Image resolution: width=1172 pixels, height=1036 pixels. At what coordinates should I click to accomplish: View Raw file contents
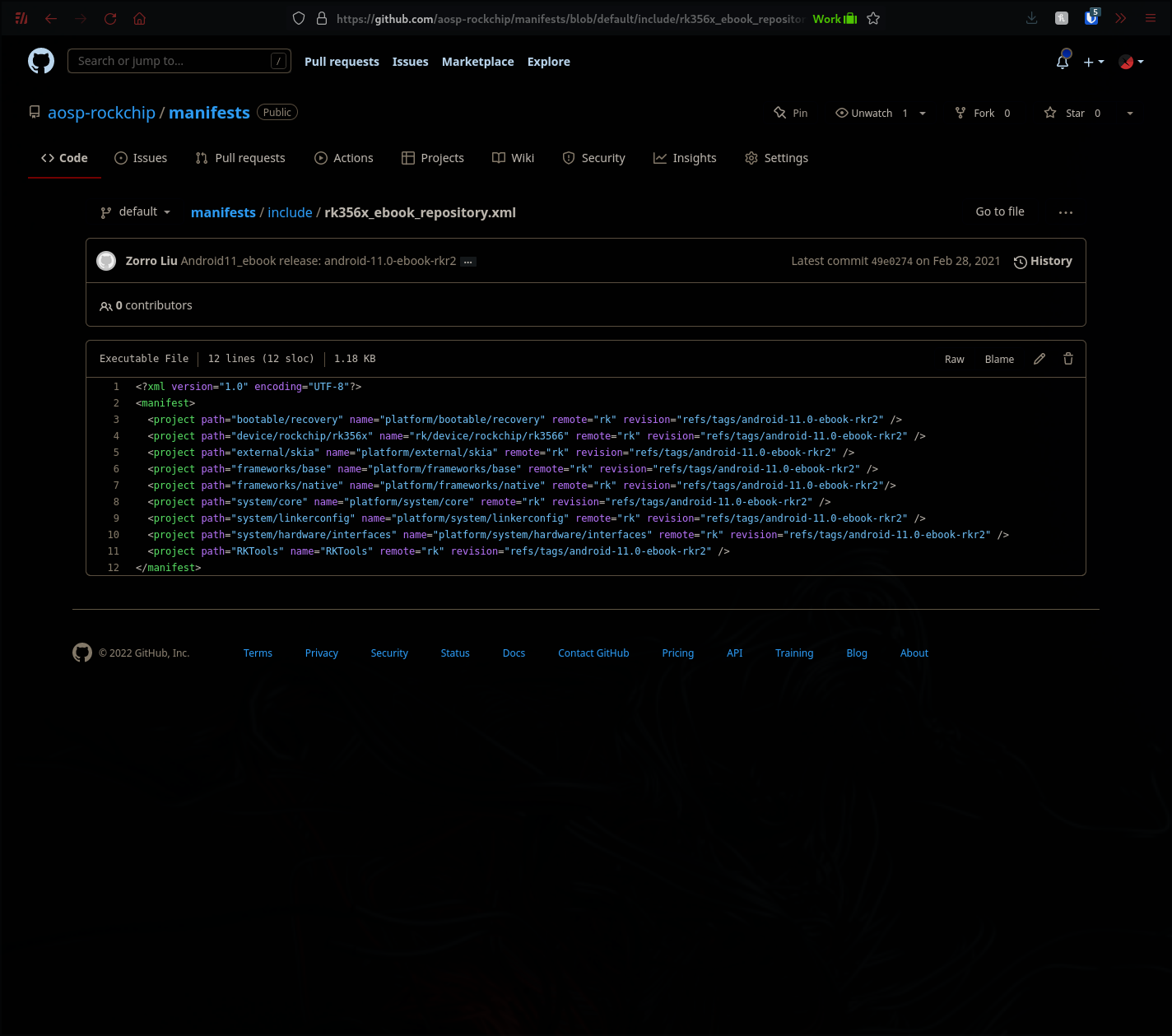[x=954, y=360]
